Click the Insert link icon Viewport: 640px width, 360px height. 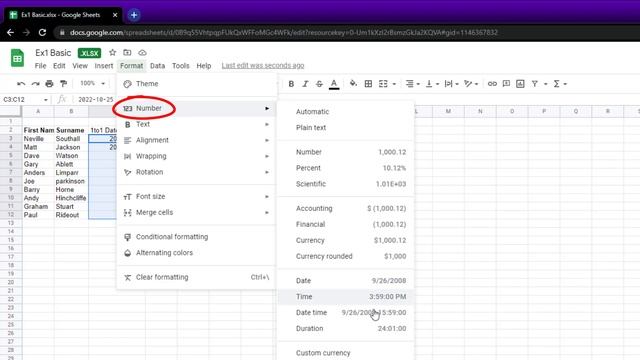[x=492, y=84]
